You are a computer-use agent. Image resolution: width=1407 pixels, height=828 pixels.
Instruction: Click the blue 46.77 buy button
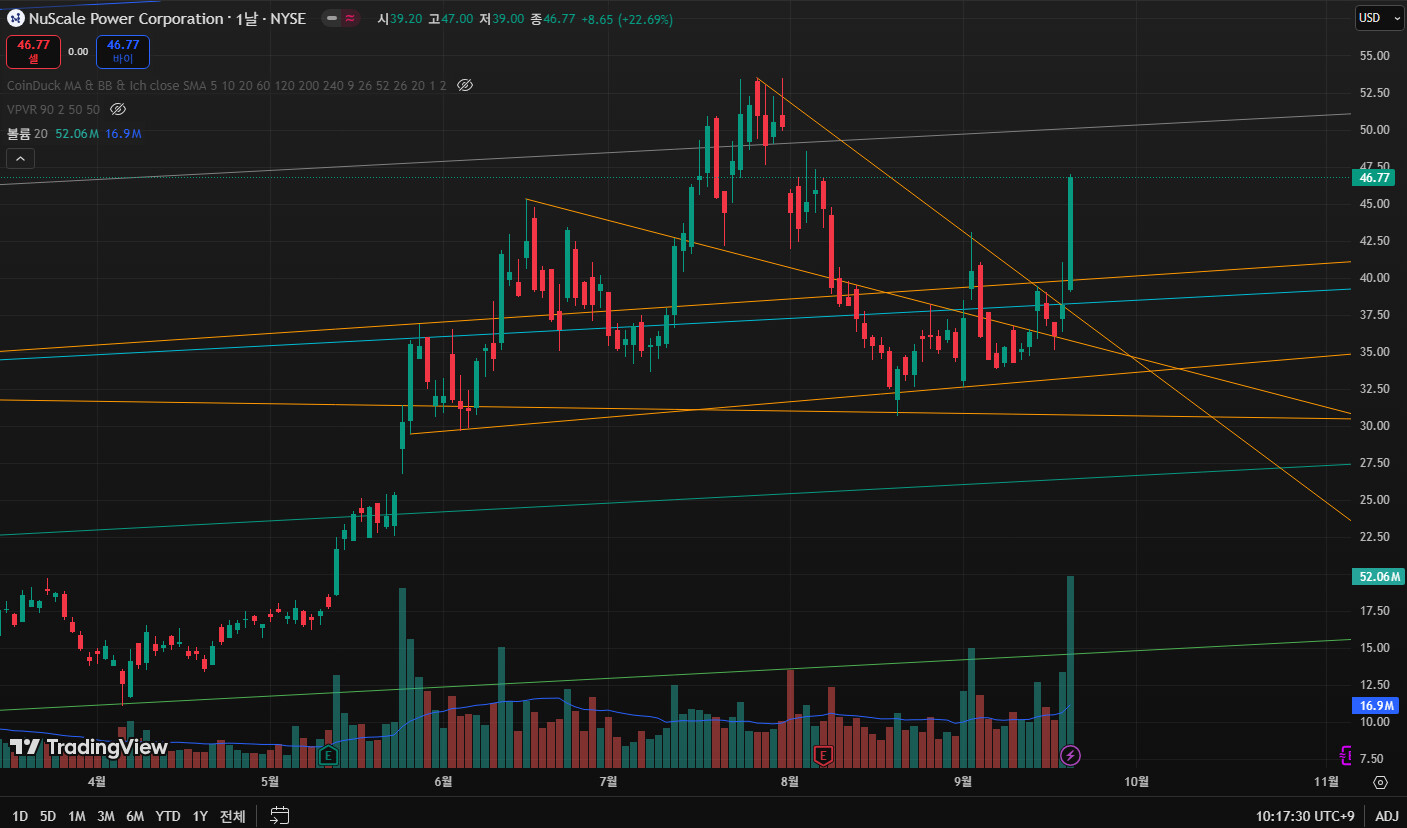click(x=123, y=51)
